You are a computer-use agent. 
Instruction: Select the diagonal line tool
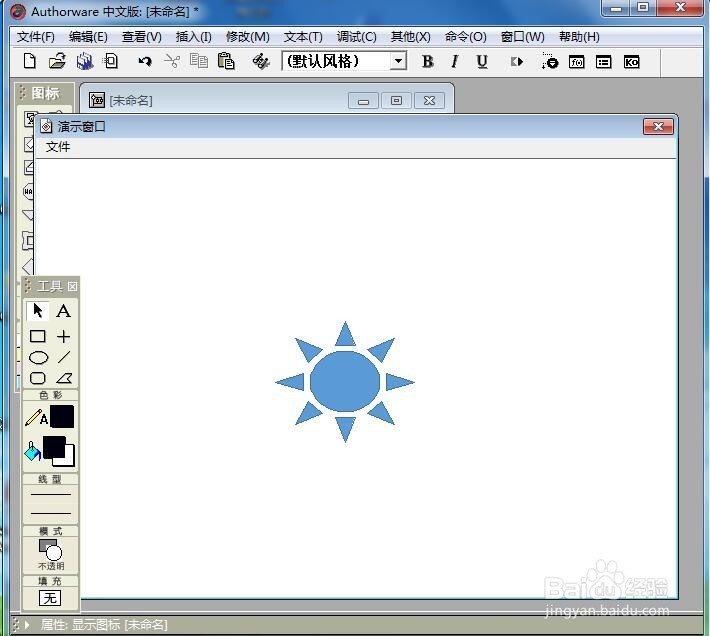64,357
